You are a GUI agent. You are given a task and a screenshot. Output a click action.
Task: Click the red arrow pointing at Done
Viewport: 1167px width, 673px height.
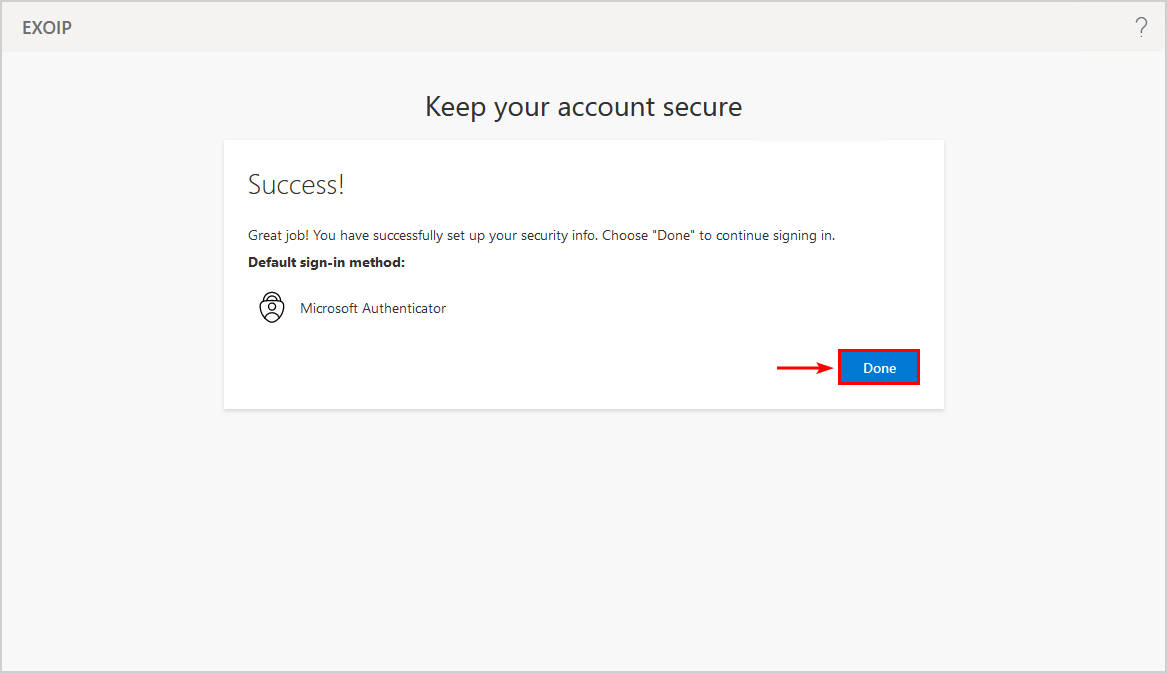pos(805,368)
